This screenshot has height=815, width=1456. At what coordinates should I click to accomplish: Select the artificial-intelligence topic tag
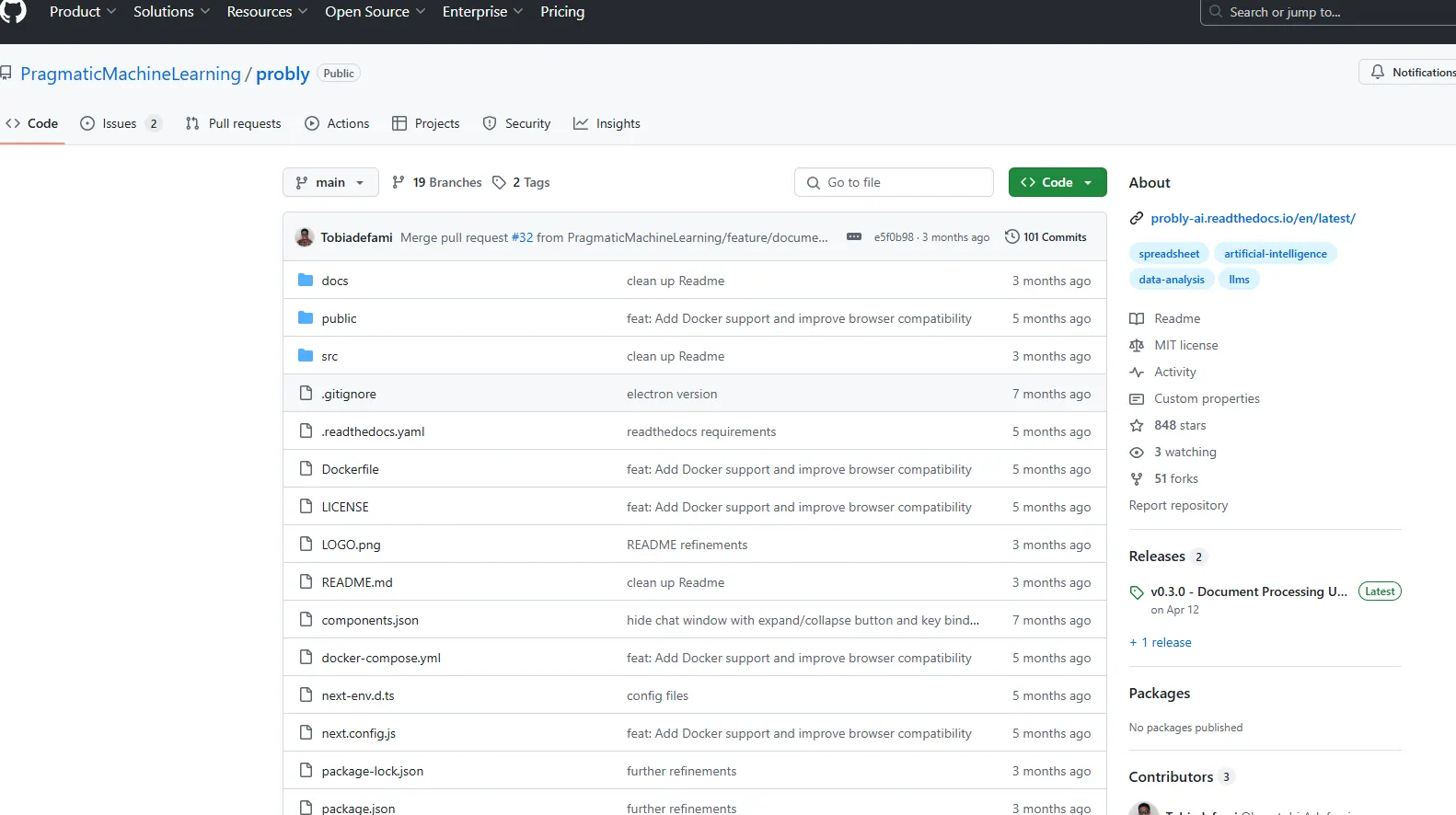pyautogui.click(x=1275, y=254)
